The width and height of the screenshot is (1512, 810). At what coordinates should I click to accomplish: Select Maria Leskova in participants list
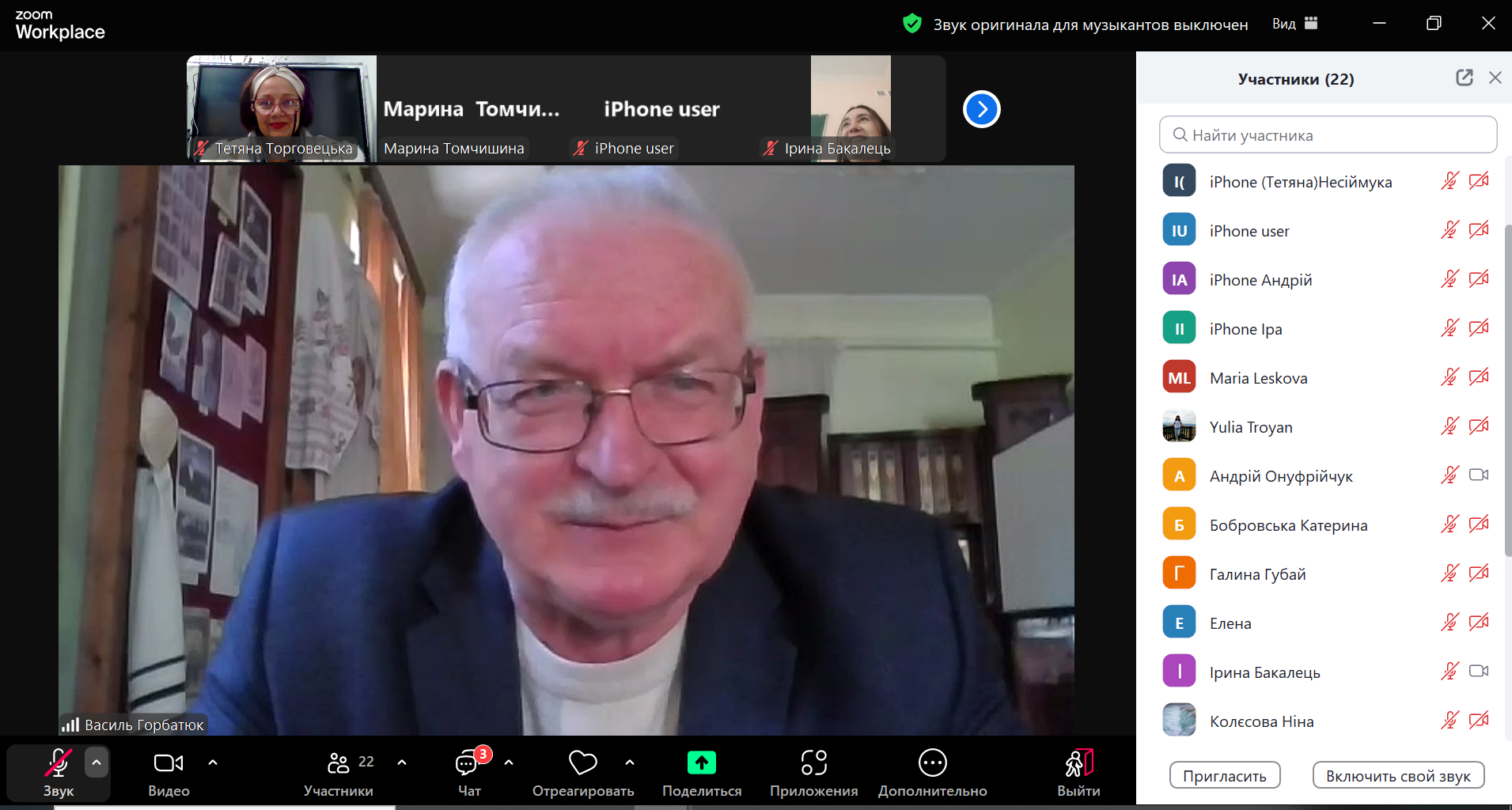click(x=1258, y=378)
